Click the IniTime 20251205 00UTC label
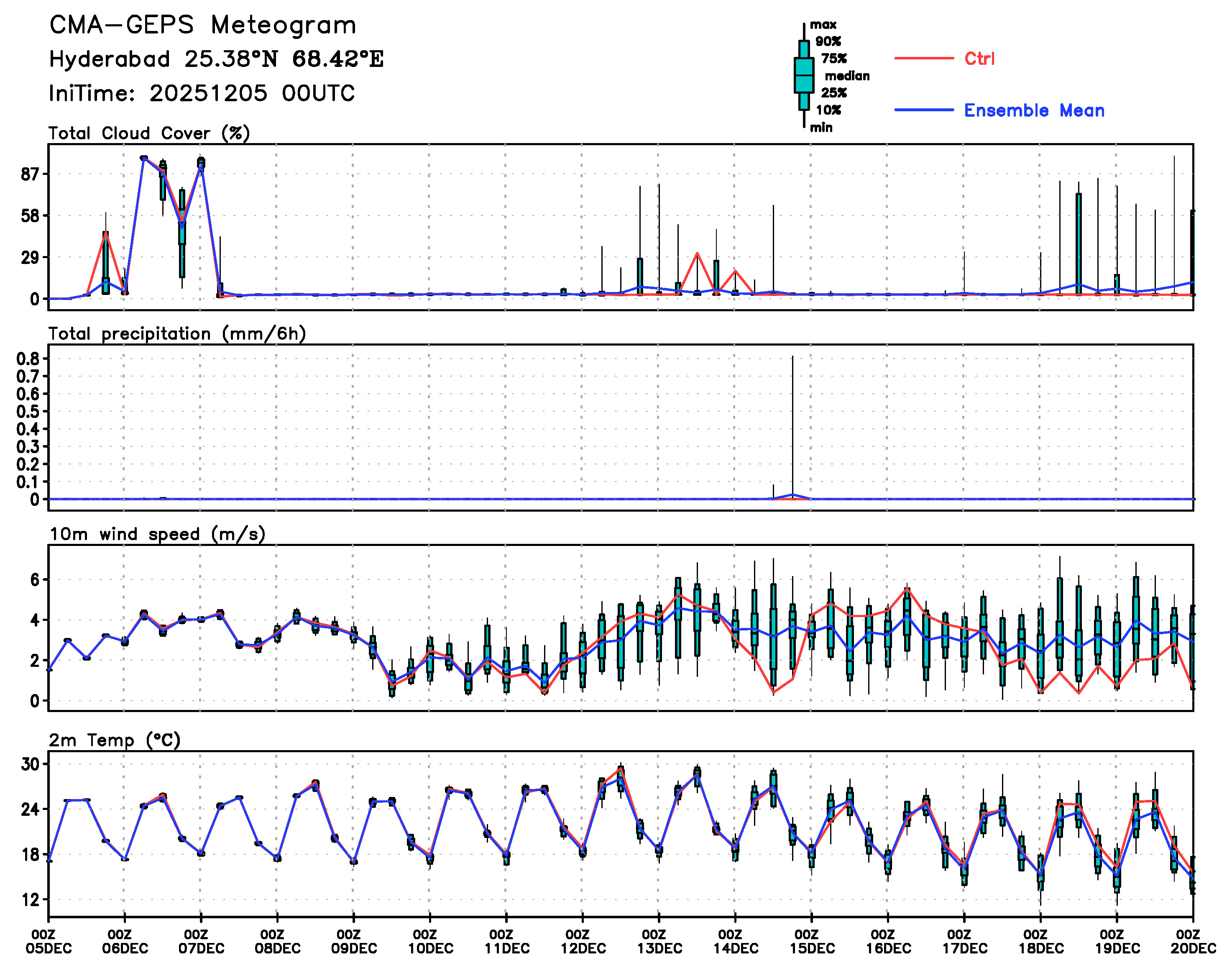The image size is (1232, 971). coord(202,93)
